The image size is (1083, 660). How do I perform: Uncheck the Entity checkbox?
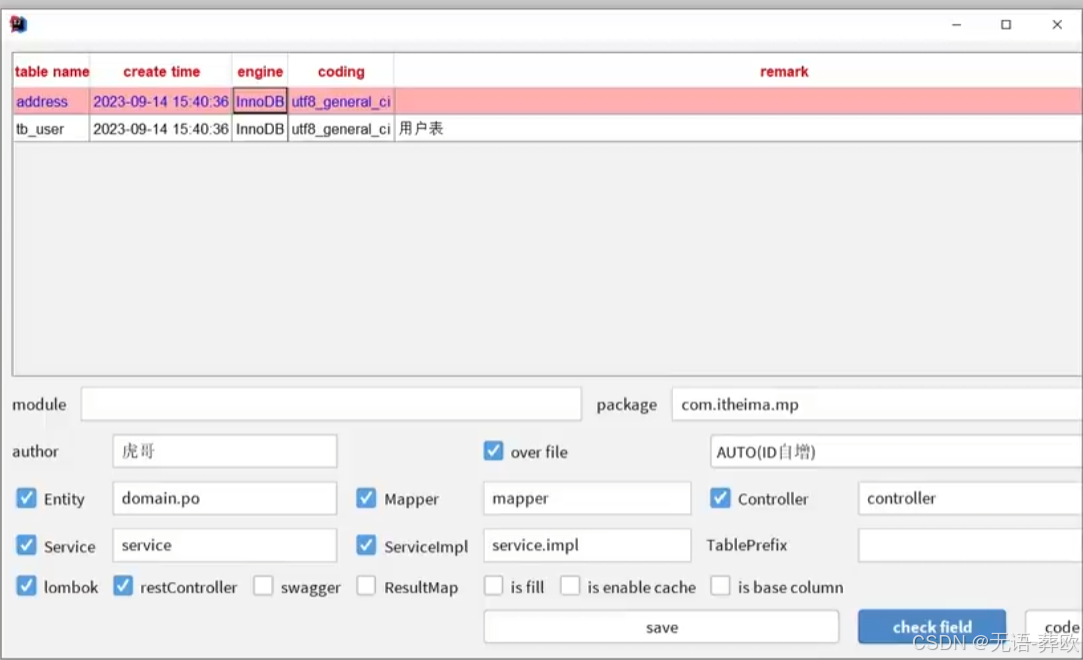25,498
